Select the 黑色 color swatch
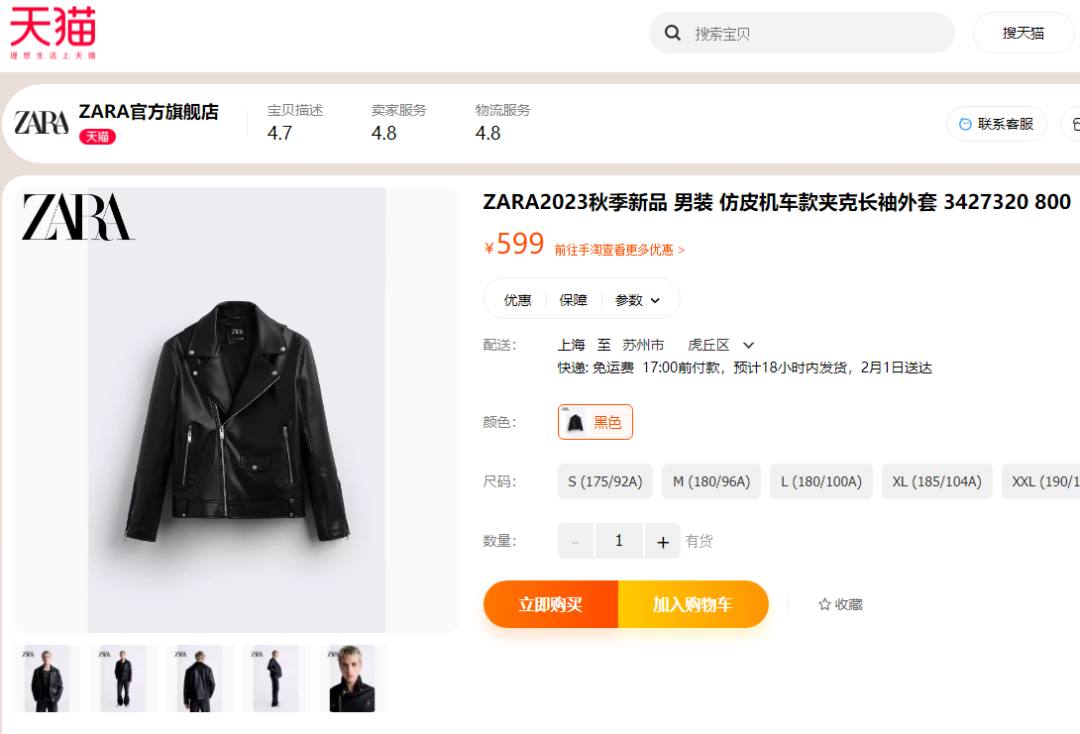1080x734 pixels. click(595, 422)
